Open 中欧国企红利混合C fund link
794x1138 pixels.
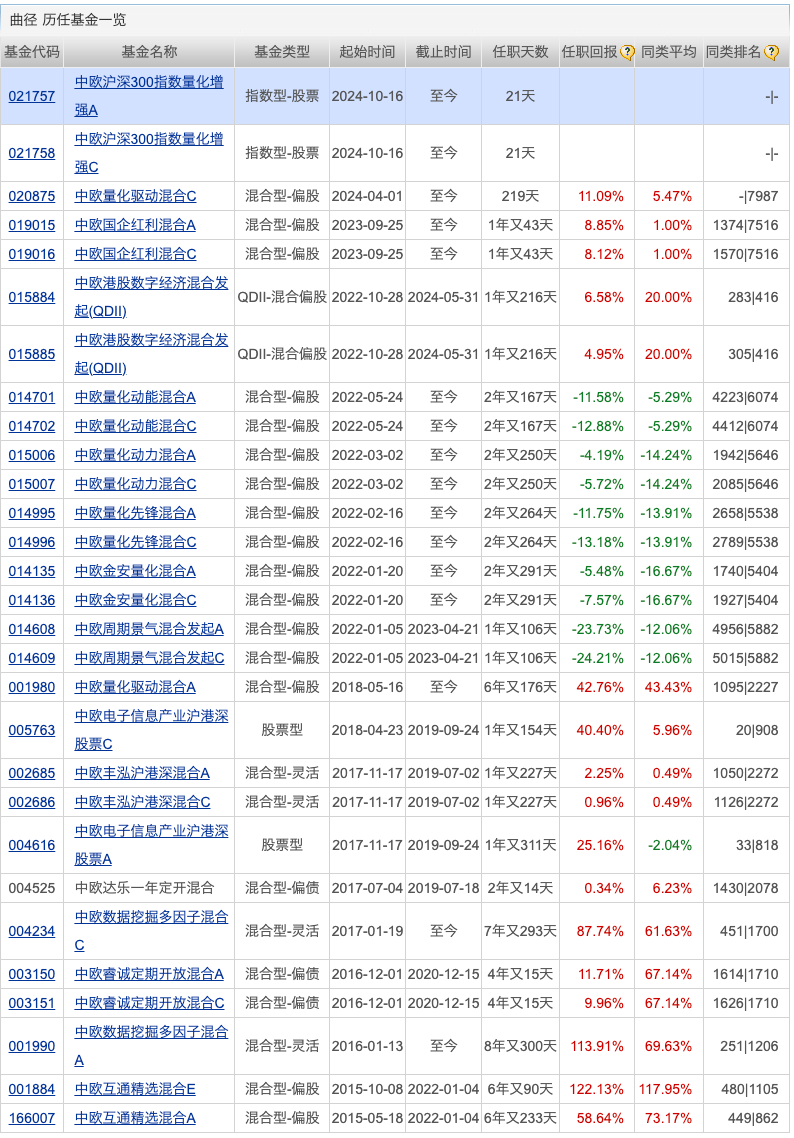point(135,254)
